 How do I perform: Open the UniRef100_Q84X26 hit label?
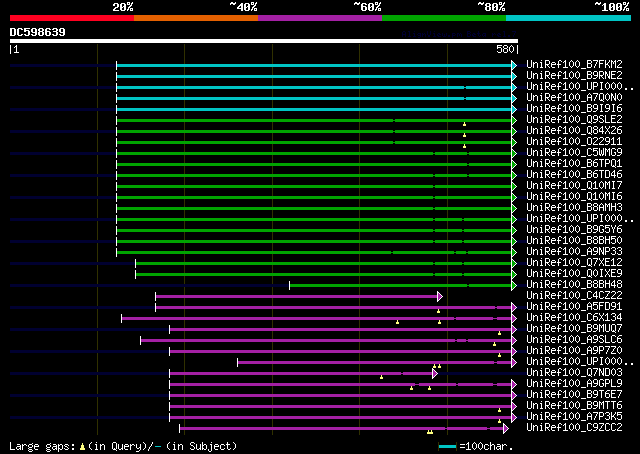pos(574,131)
